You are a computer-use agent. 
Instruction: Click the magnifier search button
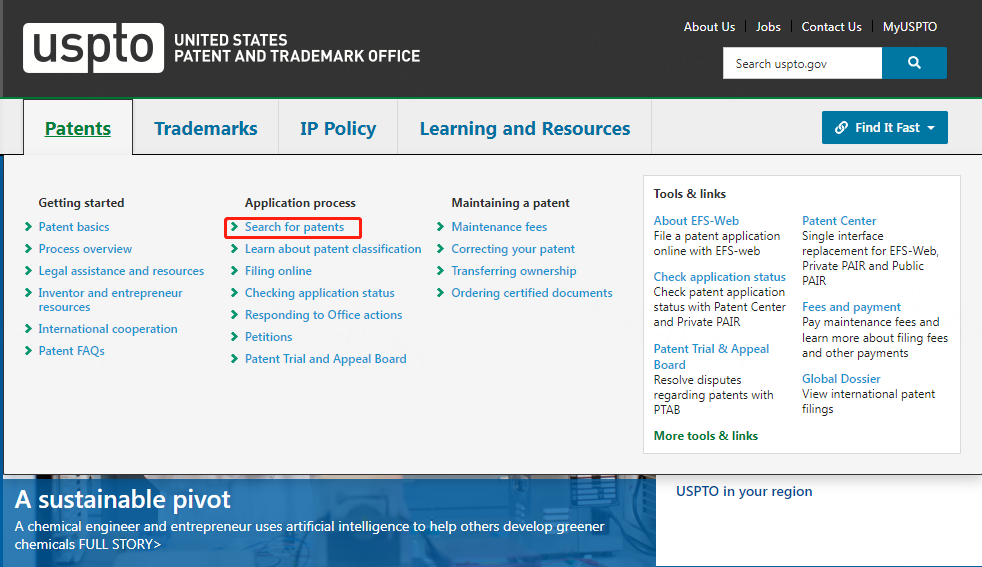tap(914, 63)
